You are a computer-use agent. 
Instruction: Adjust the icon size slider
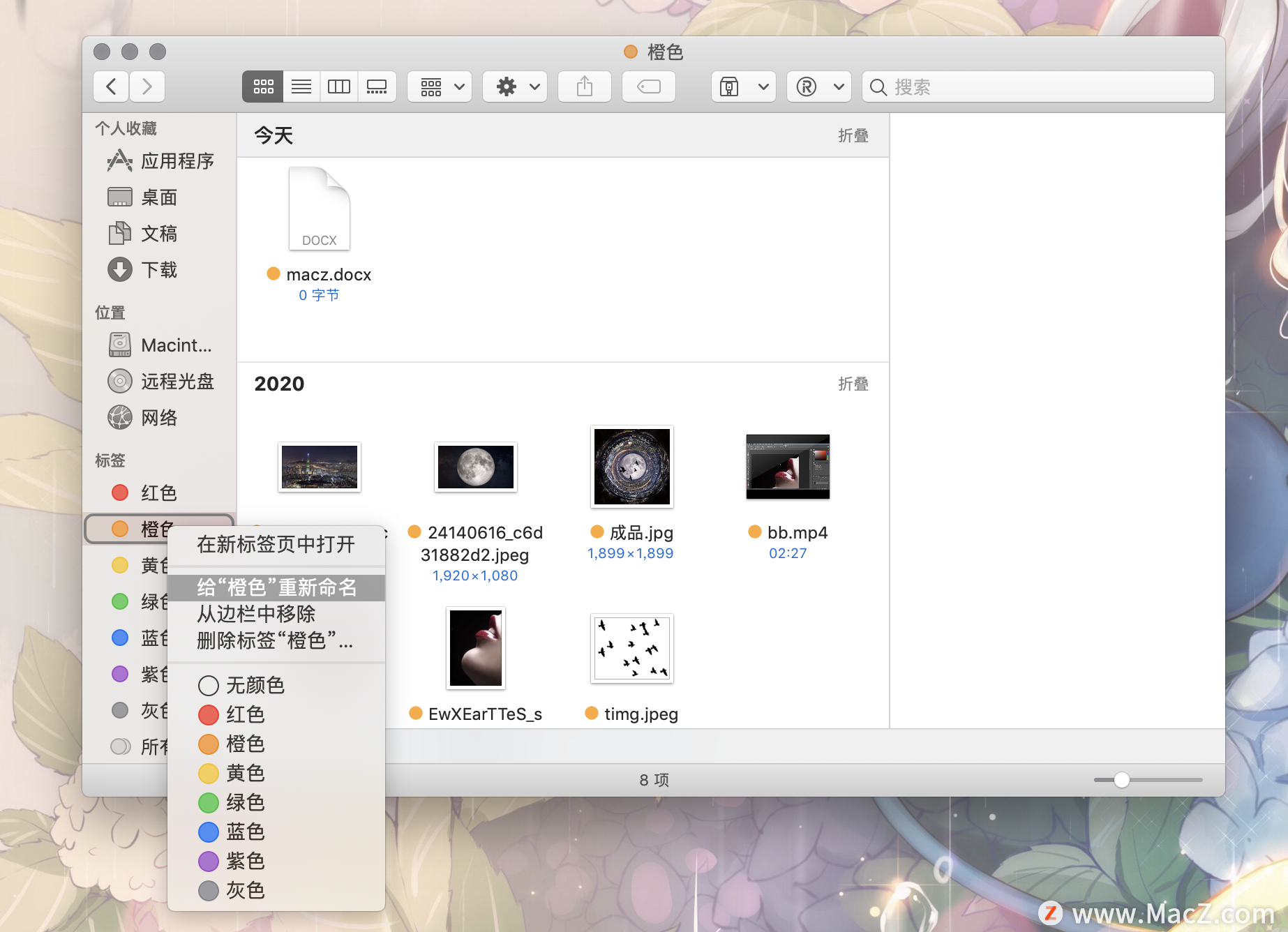[x=1121, y=780]
